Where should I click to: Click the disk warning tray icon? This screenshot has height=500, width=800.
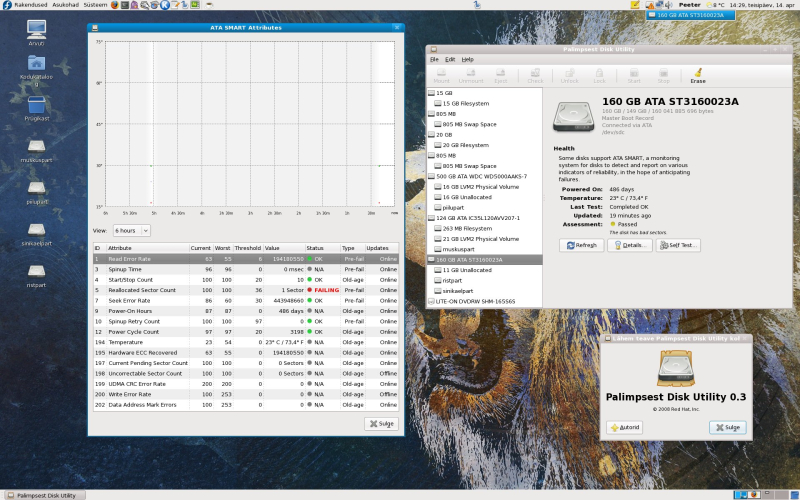coord(650,5)
